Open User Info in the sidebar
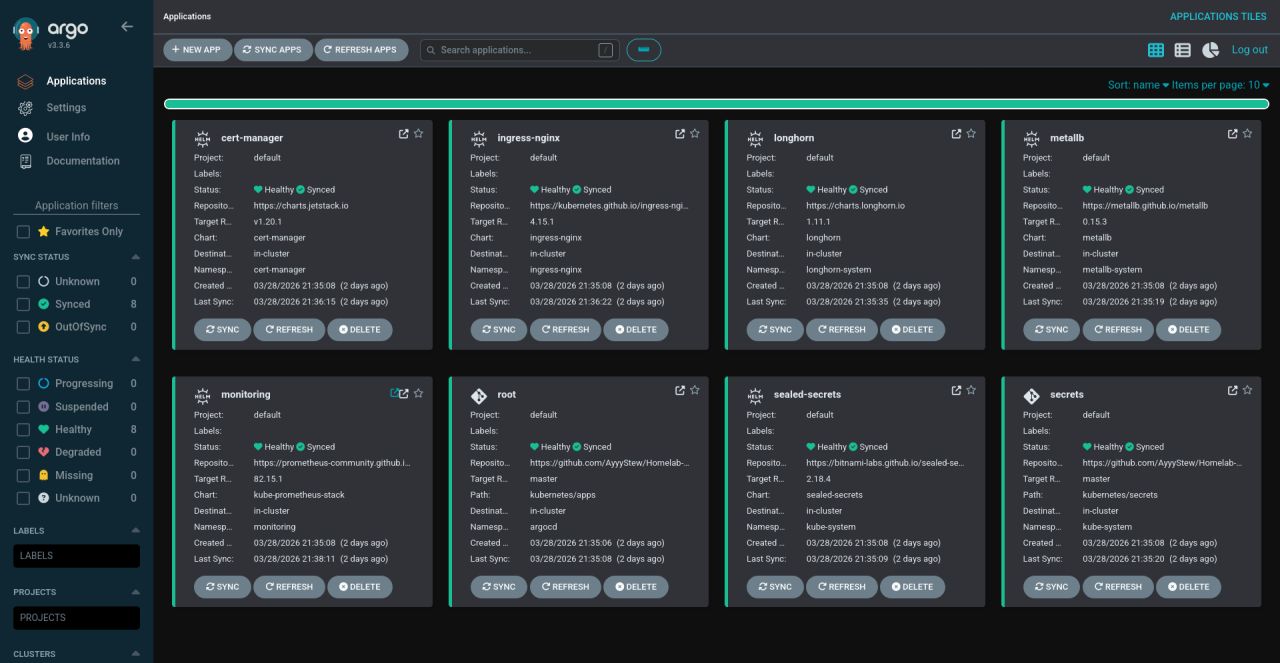Screen dimensions: 1280x663 click(67, 136)
